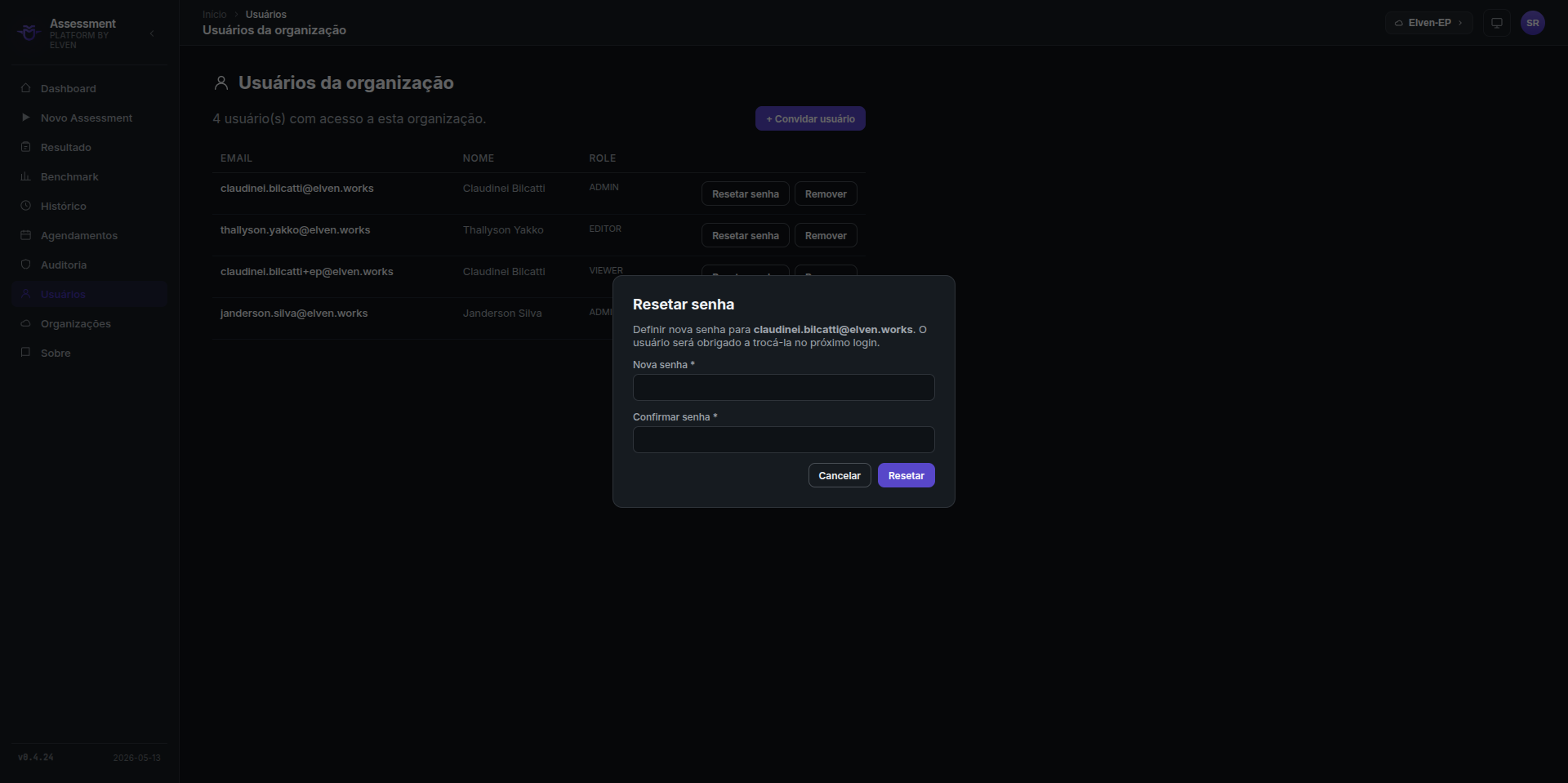Remove user thallyson.yakko@elven.works
Screen dimensions: 1568x783
point(826,235)
